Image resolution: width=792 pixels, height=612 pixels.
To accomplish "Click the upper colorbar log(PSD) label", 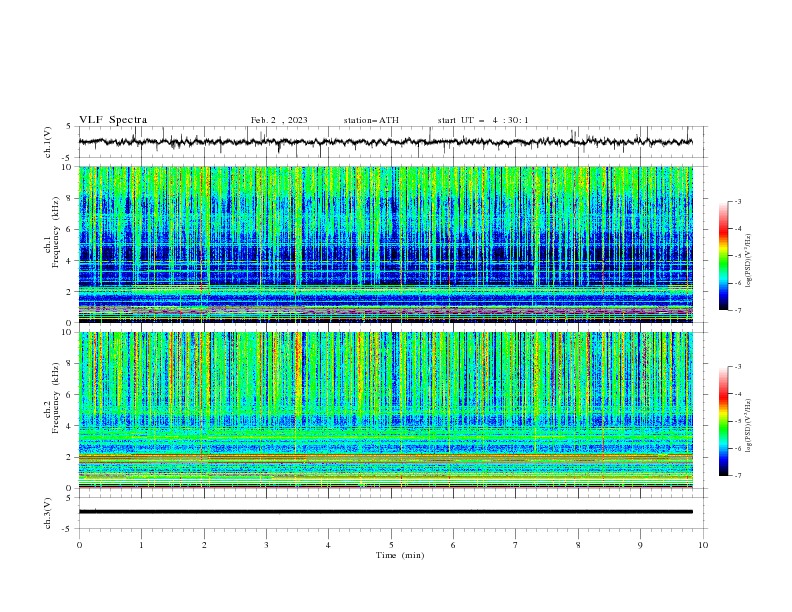I will 749,261.
